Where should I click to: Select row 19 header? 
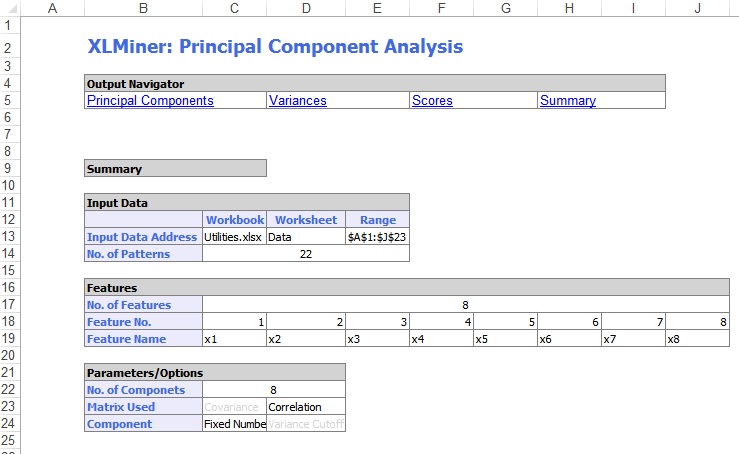click(8, 339)
